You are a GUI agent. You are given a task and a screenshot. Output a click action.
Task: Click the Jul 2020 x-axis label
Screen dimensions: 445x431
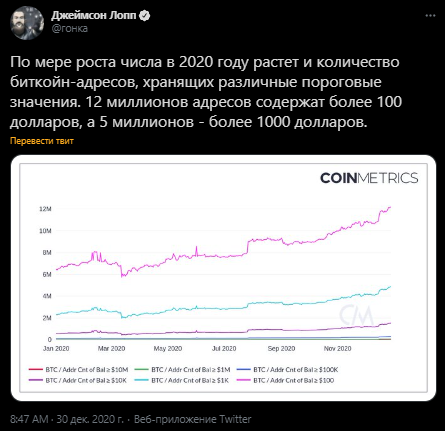(224, 349)
